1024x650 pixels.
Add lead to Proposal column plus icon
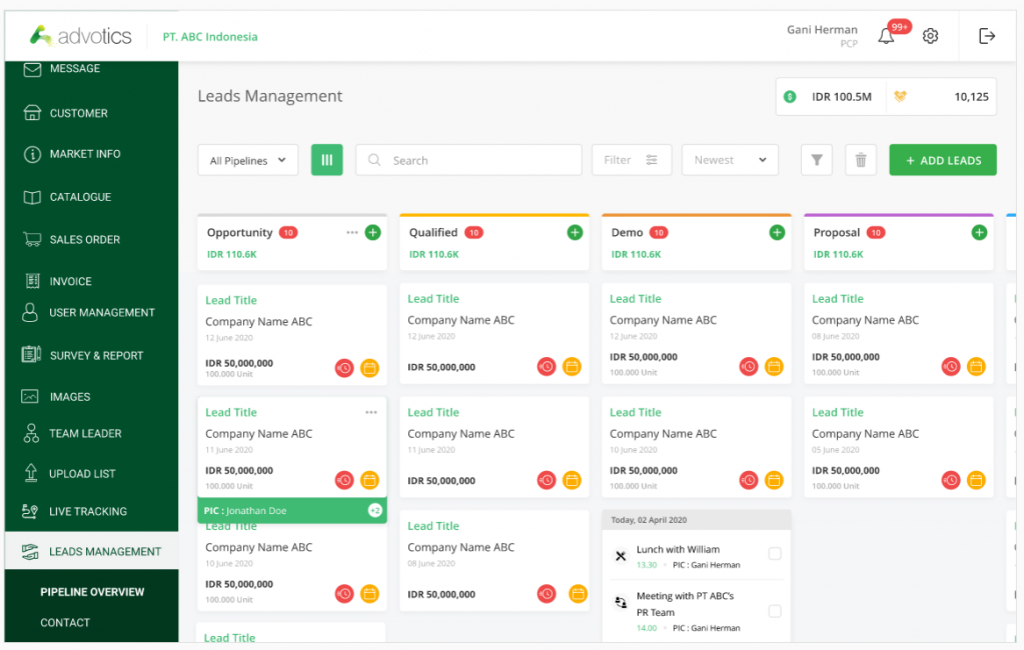coord(979,233)
